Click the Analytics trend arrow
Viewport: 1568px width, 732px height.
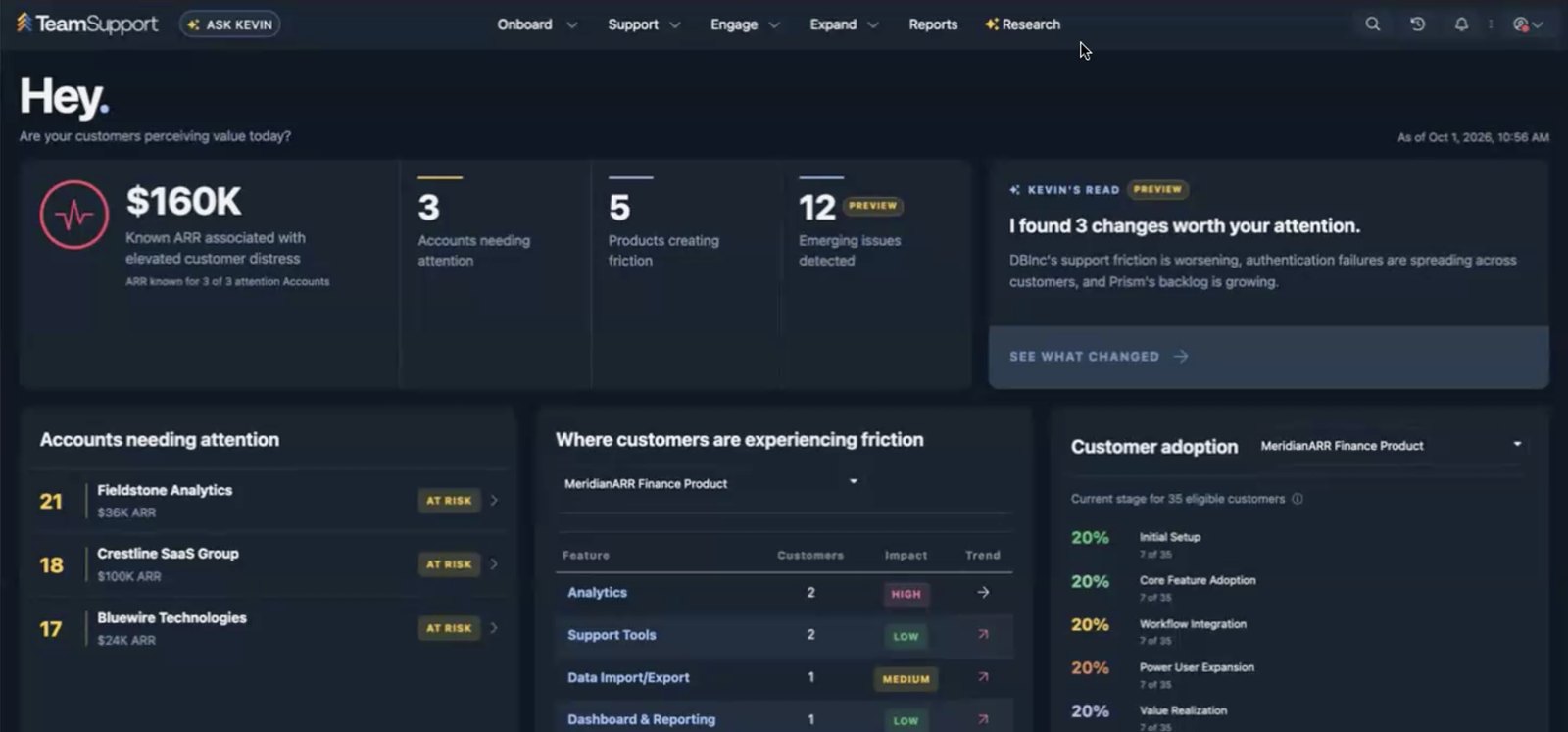coord(983,593)
